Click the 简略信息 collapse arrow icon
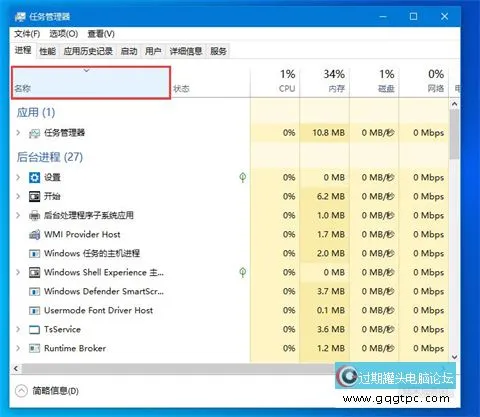This screenshot has height=417, width=480. point(21,391)
